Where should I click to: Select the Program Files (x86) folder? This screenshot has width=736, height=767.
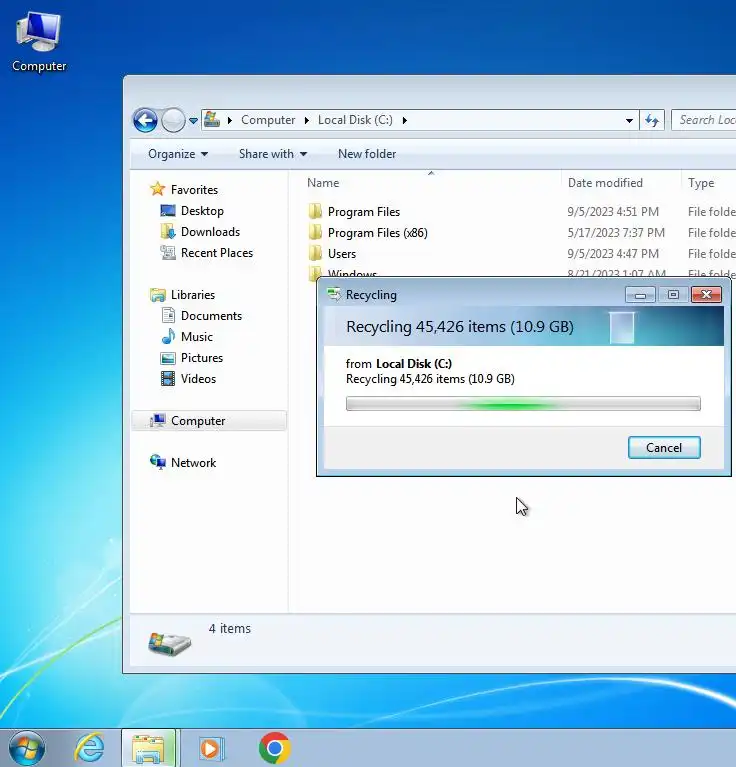(x=378, y=233)
